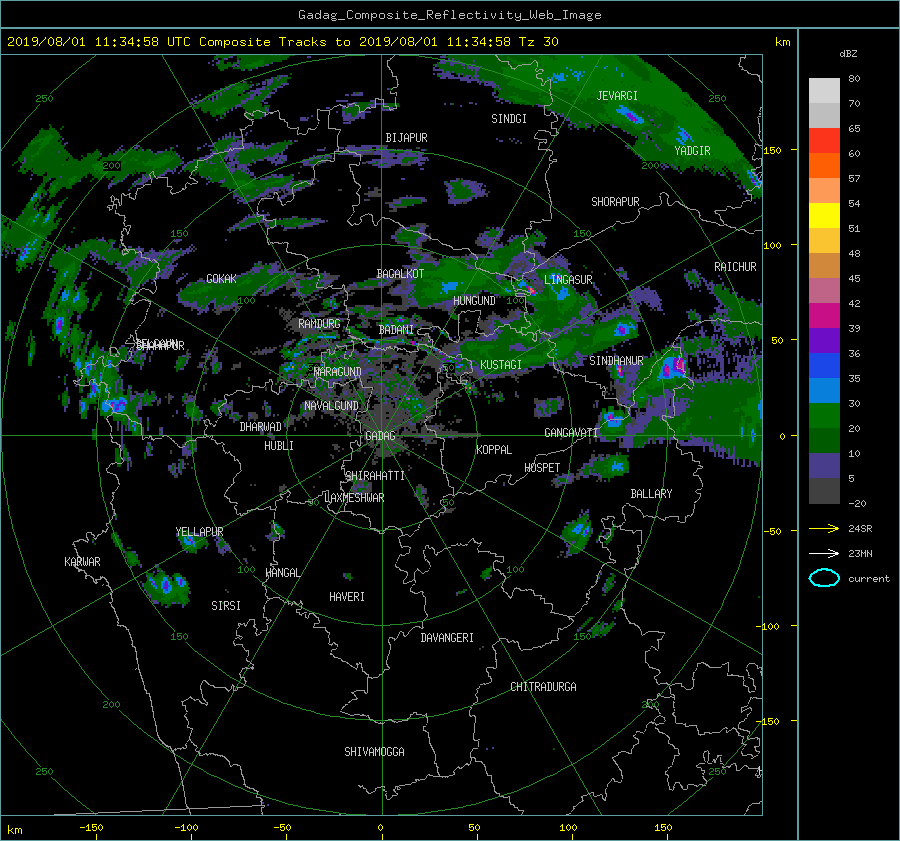Click the GOKAK city label

(x=221, y=279)
